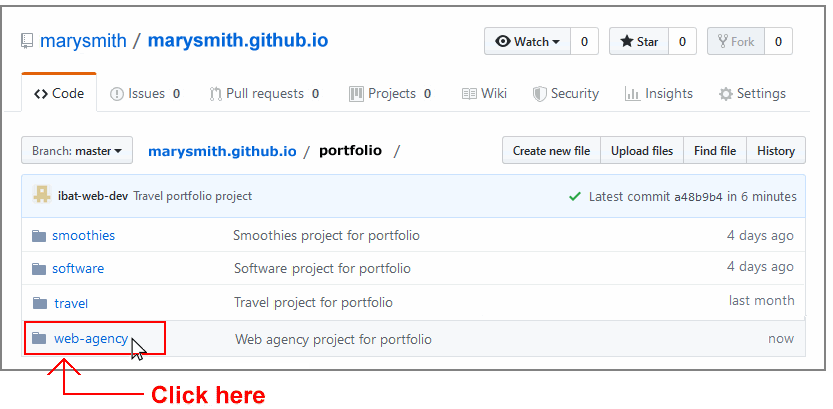Open the Watch dropdown button
833x409 pixels.
coord(528,41)
